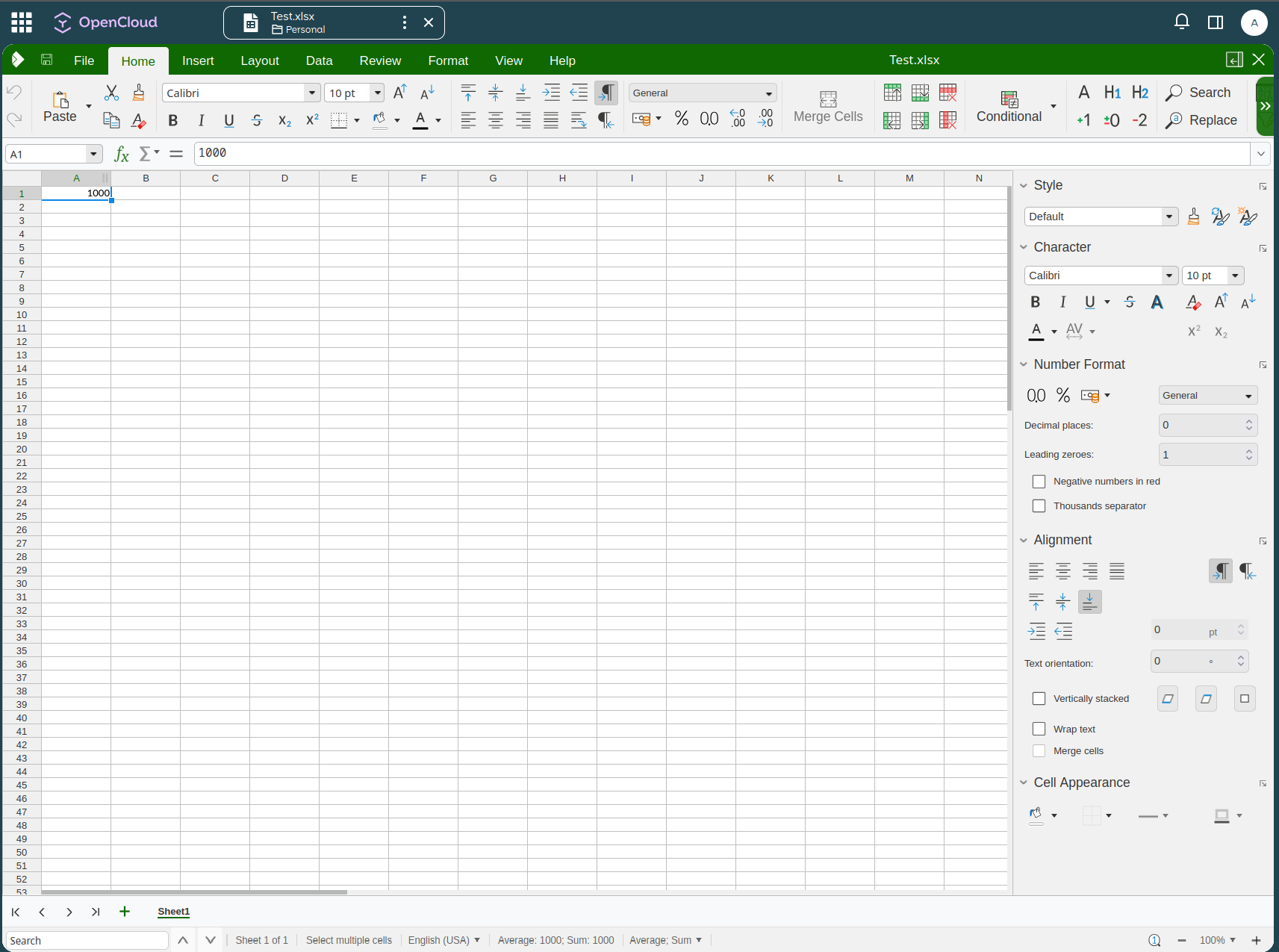The height and width of the screenshot is (952, 1279).
Task: Add a decimal place in toolbar
Action: [x=738, y=118]
